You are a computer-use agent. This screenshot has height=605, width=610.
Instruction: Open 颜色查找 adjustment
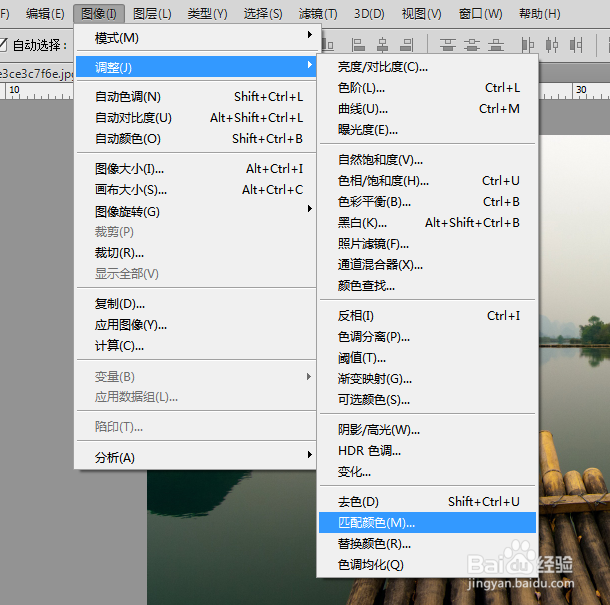[x=427, y=286]
